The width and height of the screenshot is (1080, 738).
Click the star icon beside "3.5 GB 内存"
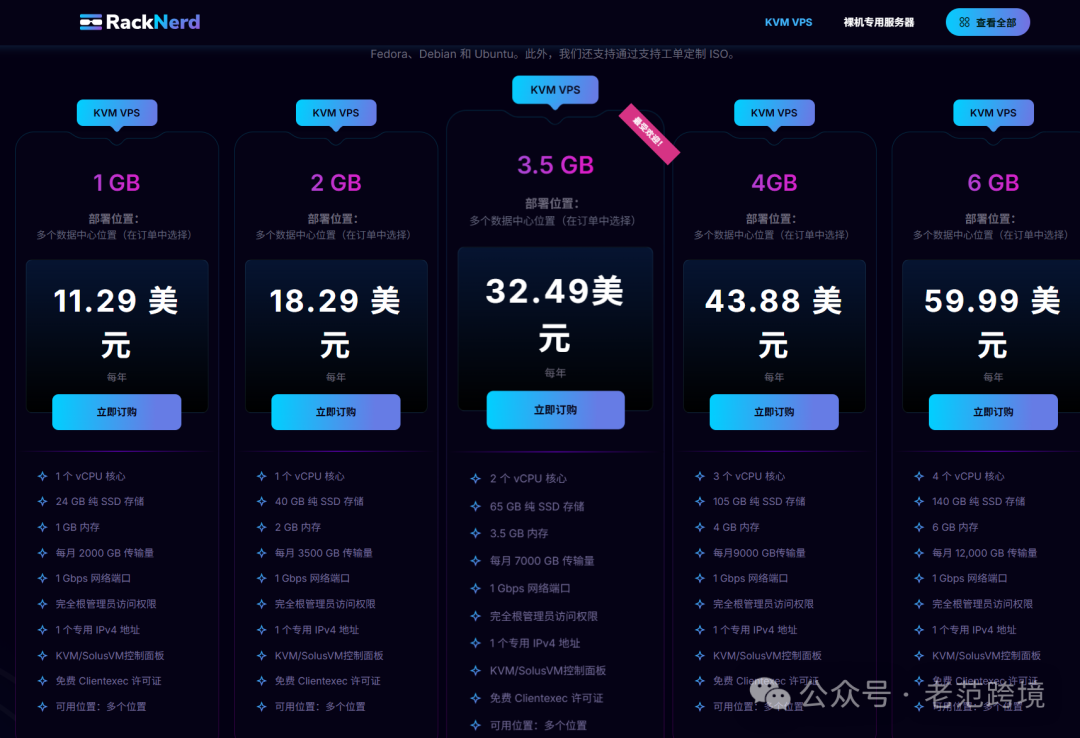coord(475,533)
